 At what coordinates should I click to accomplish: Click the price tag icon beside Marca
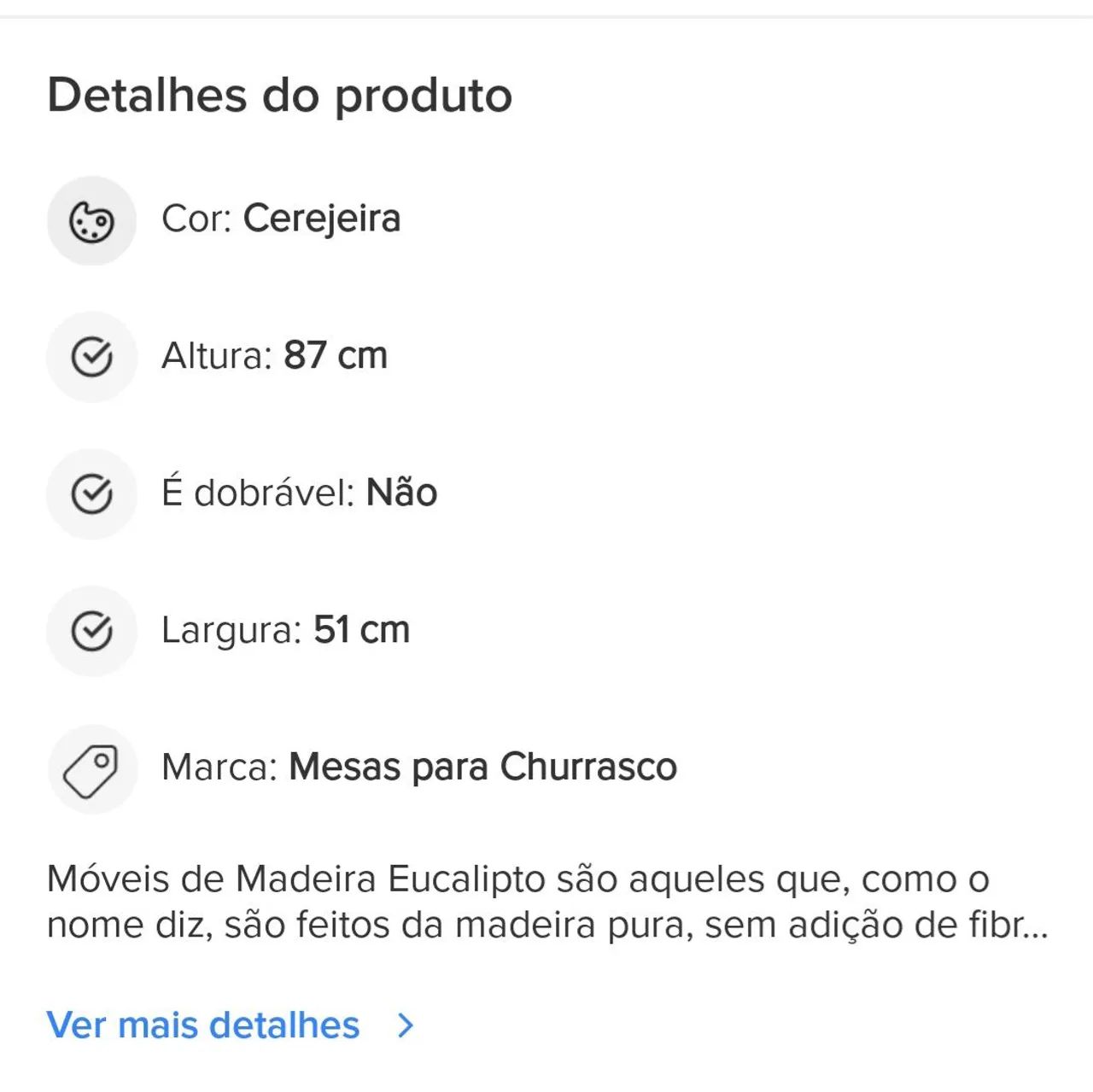coord(91,769)
